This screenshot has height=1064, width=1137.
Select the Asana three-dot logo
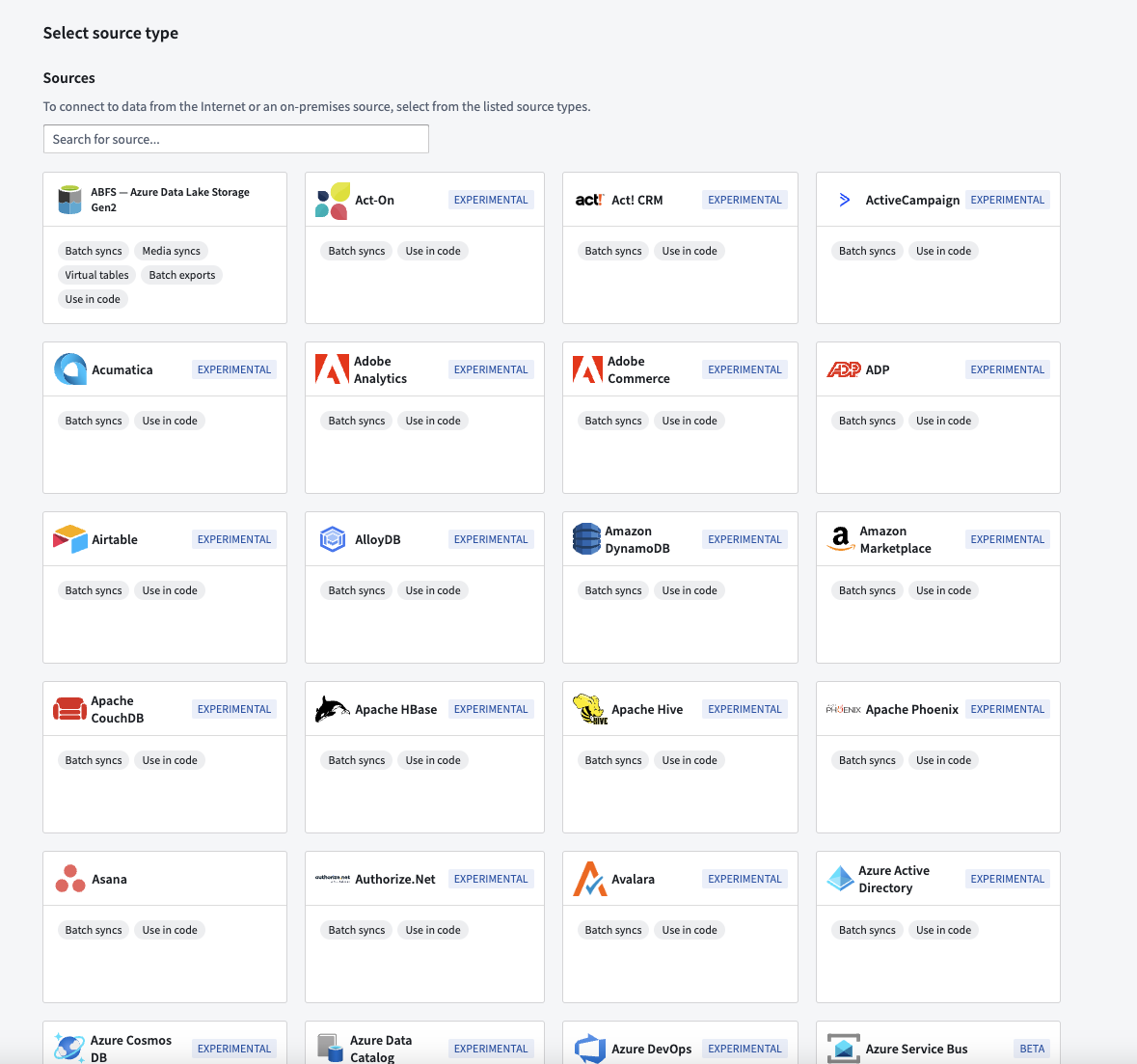tap(70, 879)
